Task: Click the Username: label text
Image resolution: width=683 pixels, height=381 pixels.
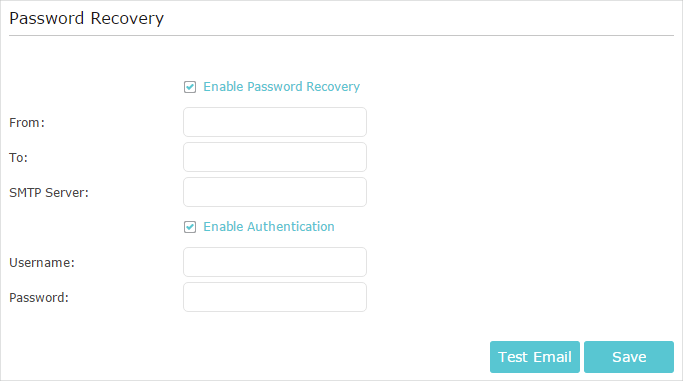Action: pos(42,263)
